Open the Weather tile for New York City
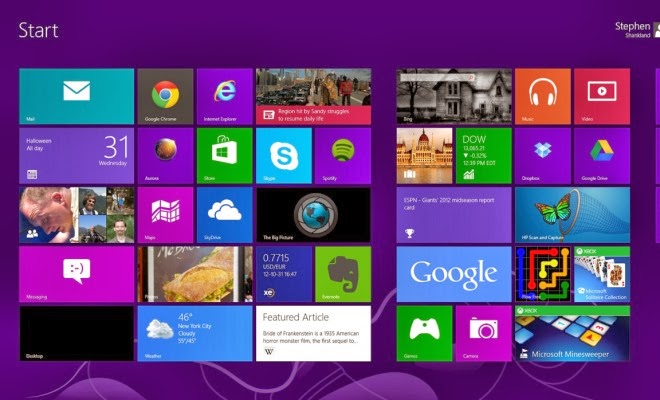This screenshot has width=660, height=400. click(x=195, y=333)
